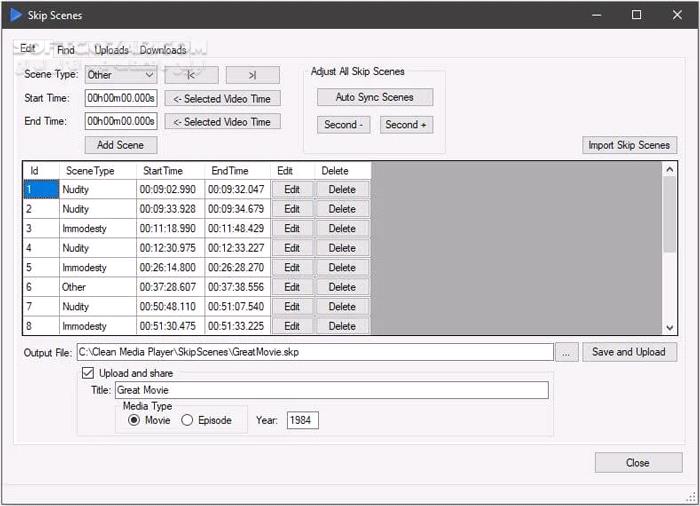Select the Movie radio button

coord(134,420)
